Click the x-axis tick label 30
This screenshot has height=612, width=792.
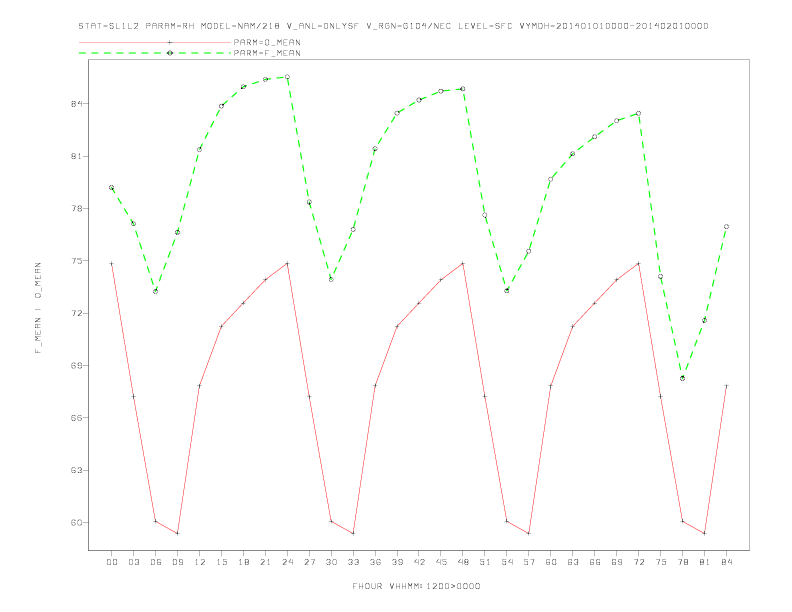click(x=331, y=562)
